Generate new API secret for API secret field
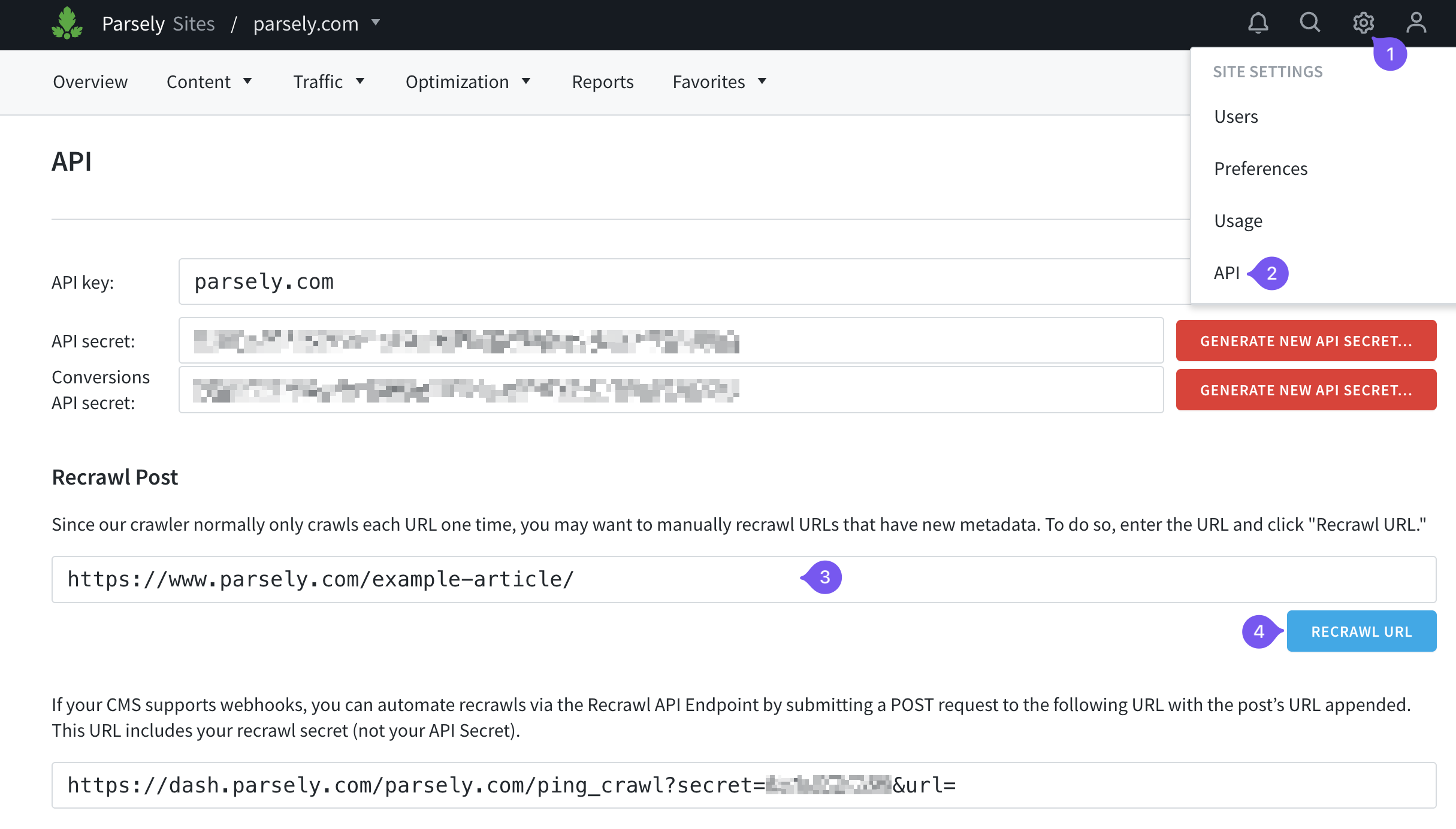This screenshot has height=829, width=1456. [x=1306, y=341]
